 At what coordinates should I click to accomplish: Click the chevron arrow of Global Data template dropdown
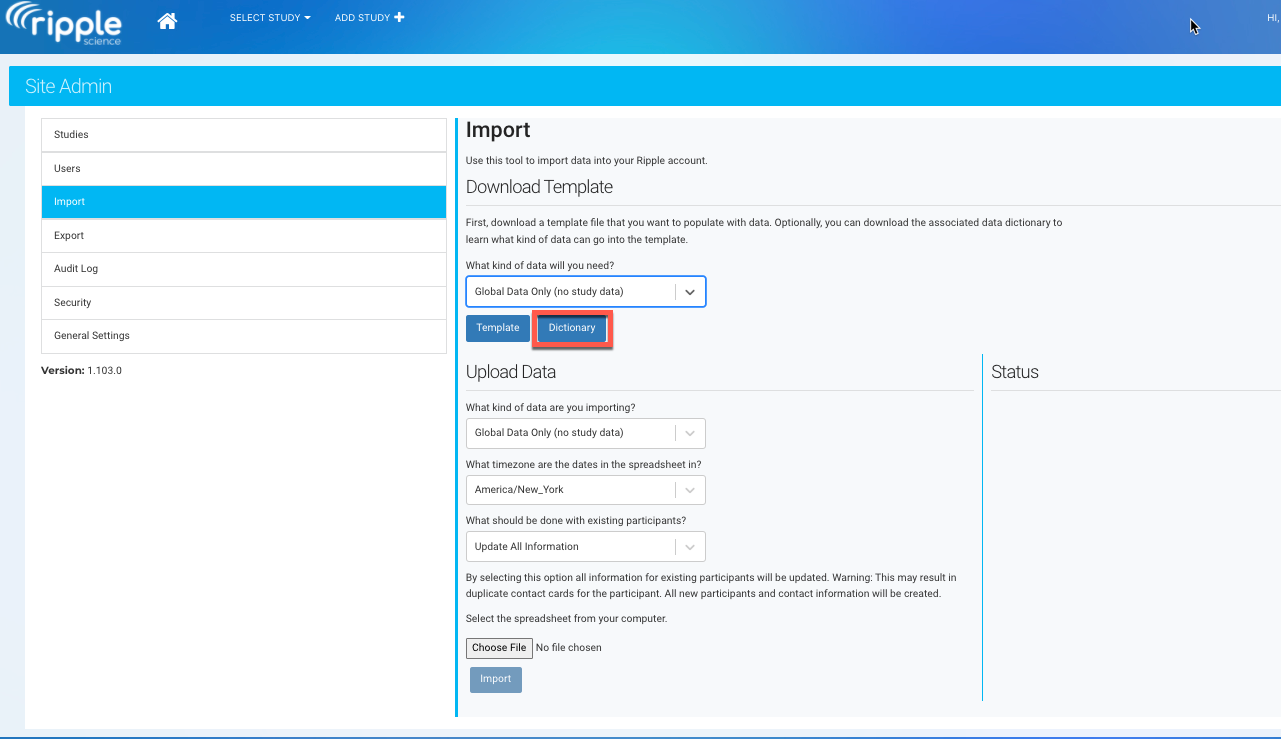(690, 292)
